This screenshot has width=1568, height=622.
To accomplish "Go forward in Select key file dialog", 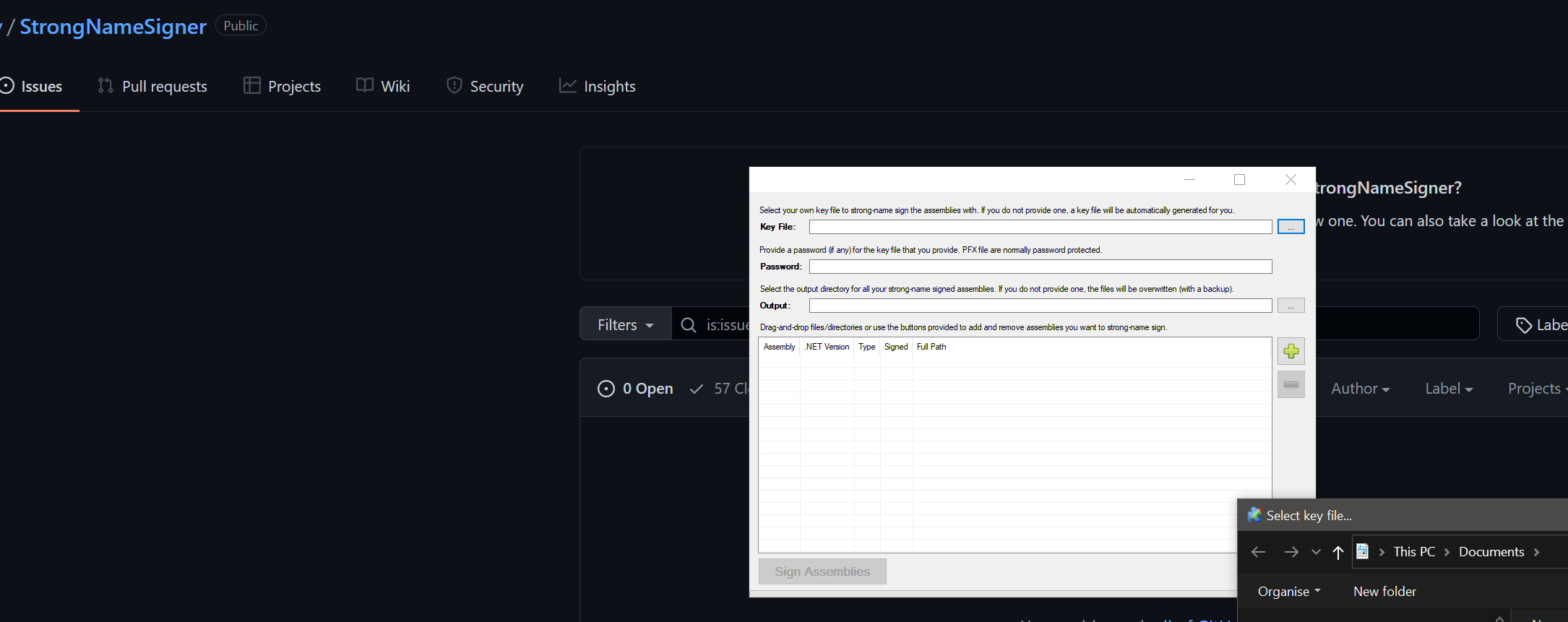I will (x=1291, y=552).
